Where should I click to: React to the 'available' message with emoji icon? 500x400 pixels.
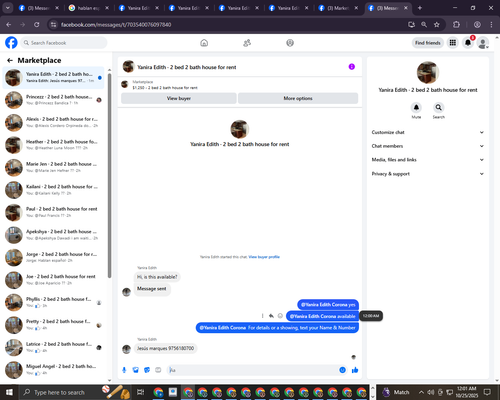[280, 316]
